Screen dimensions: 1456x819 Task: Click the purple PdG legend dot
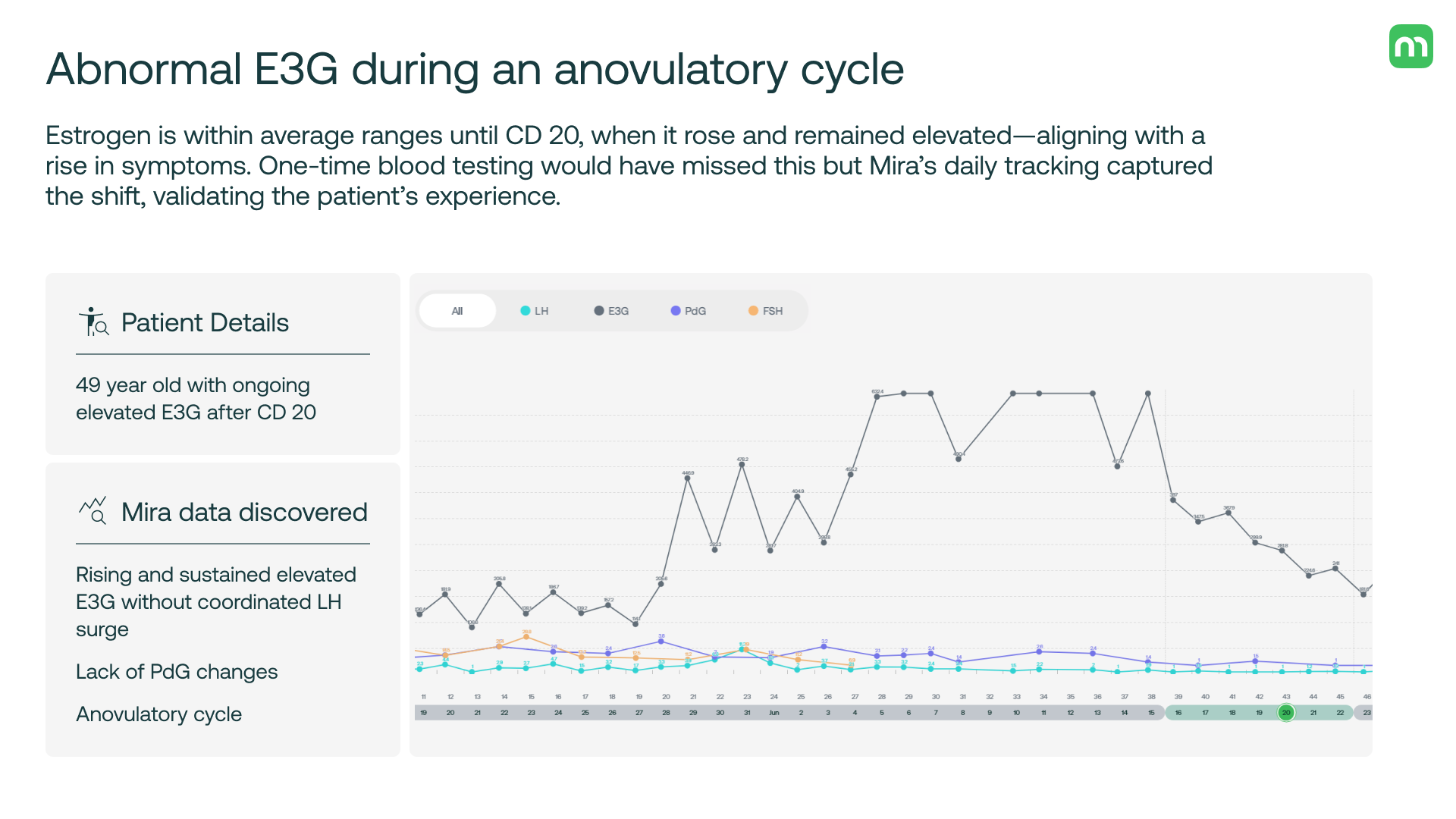676,311
